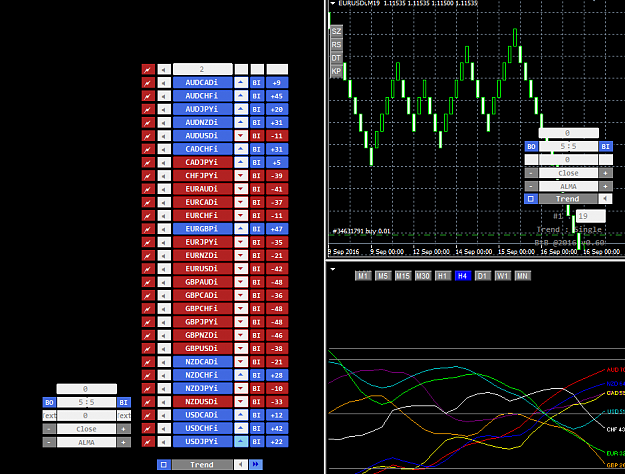This screenshot has height=474, width=625.
Task: Click minus beside ALMA in bottom-left panel
Action: pos(49,443)
